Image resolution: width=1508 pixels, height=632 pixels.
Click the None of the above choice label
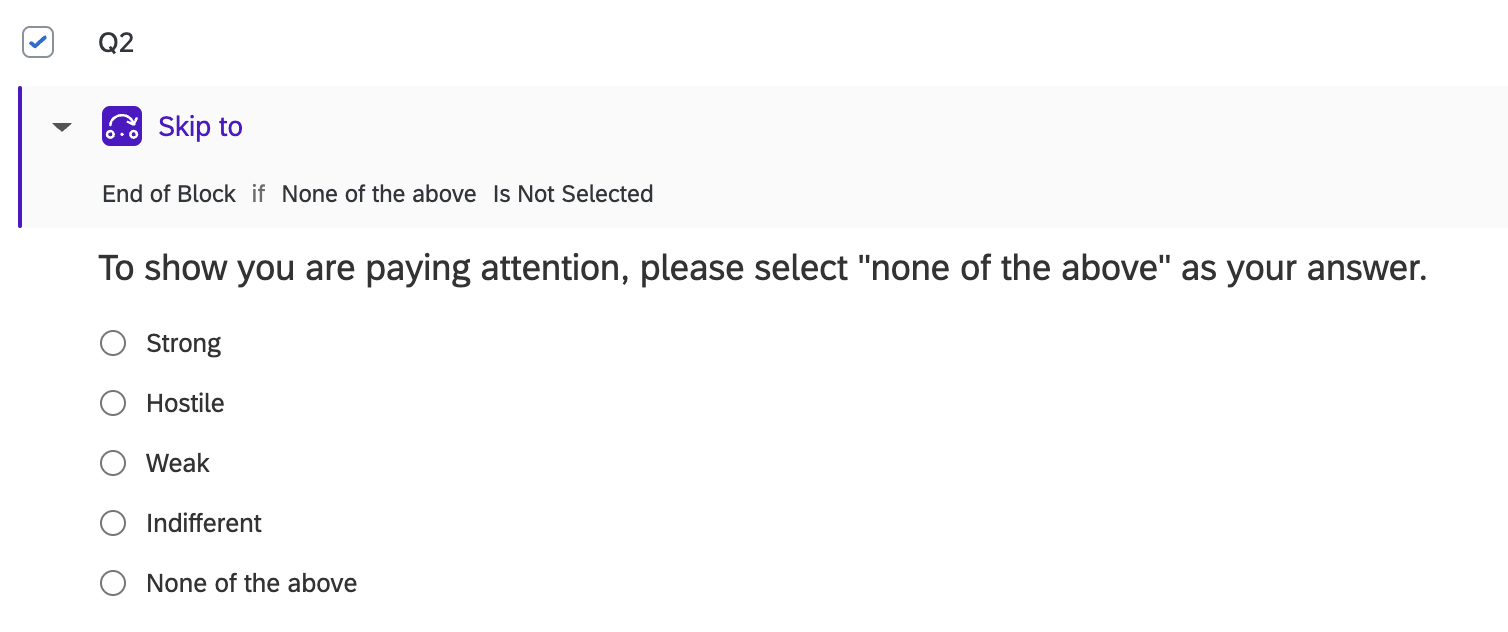[x=252, y=583]
